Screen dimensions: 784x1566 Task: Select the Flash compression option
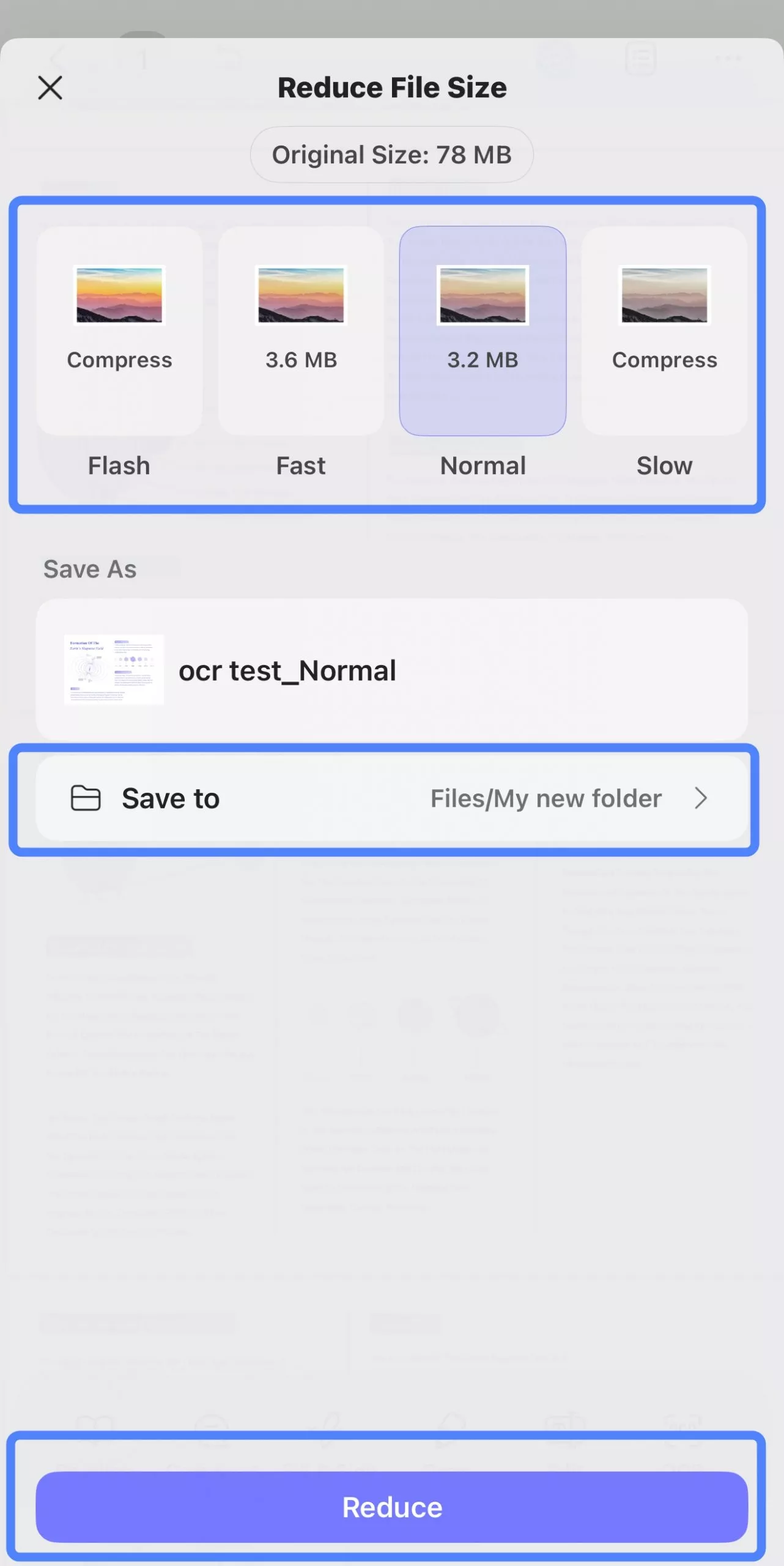point(119,330)
